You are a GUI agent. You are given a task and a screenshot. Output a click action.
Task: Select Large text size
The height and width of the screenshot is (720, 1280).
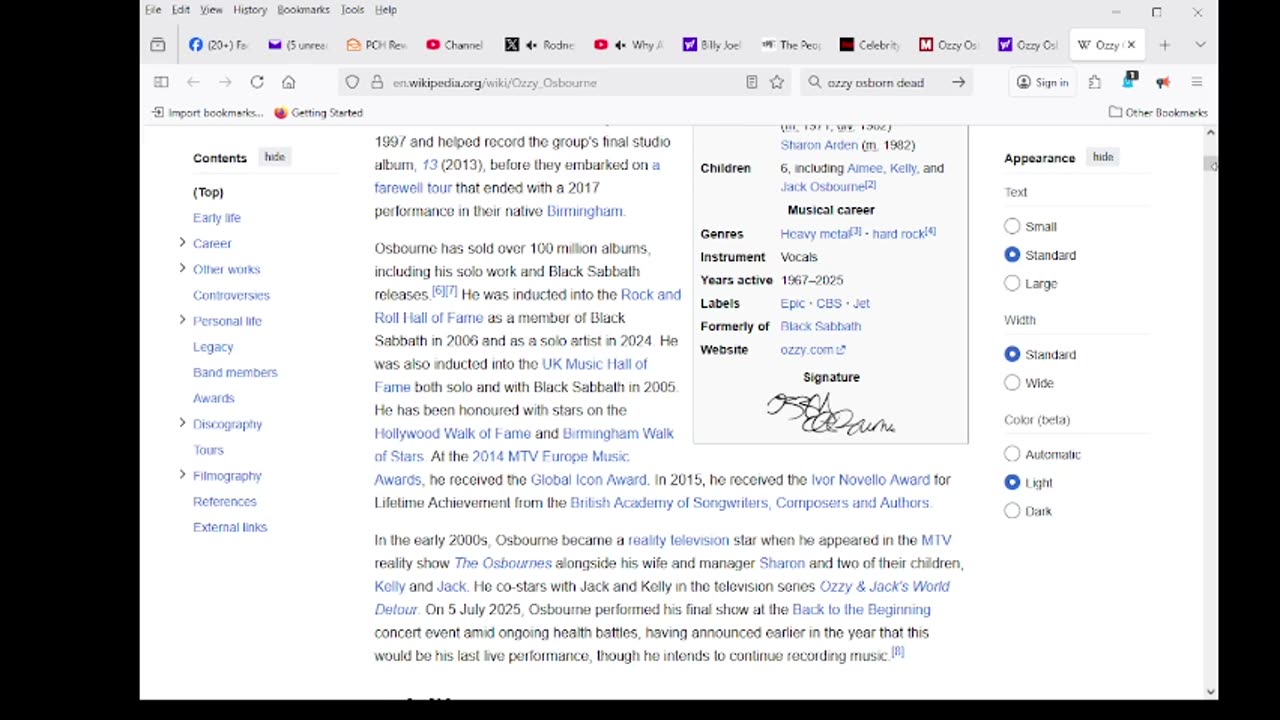coord(1012,283)
